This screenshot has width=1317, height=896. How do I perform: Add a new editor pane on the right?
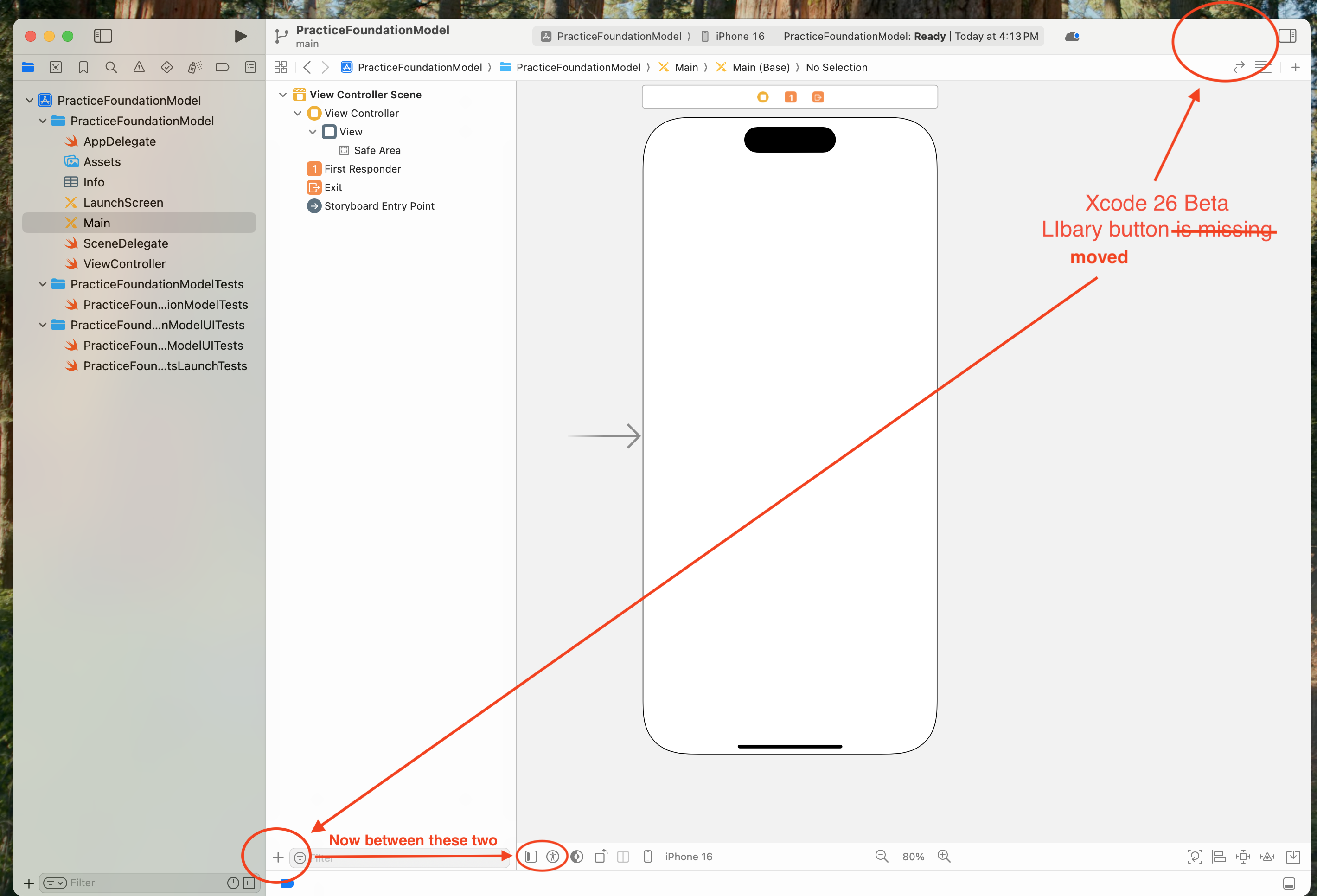pos(1296,67)
